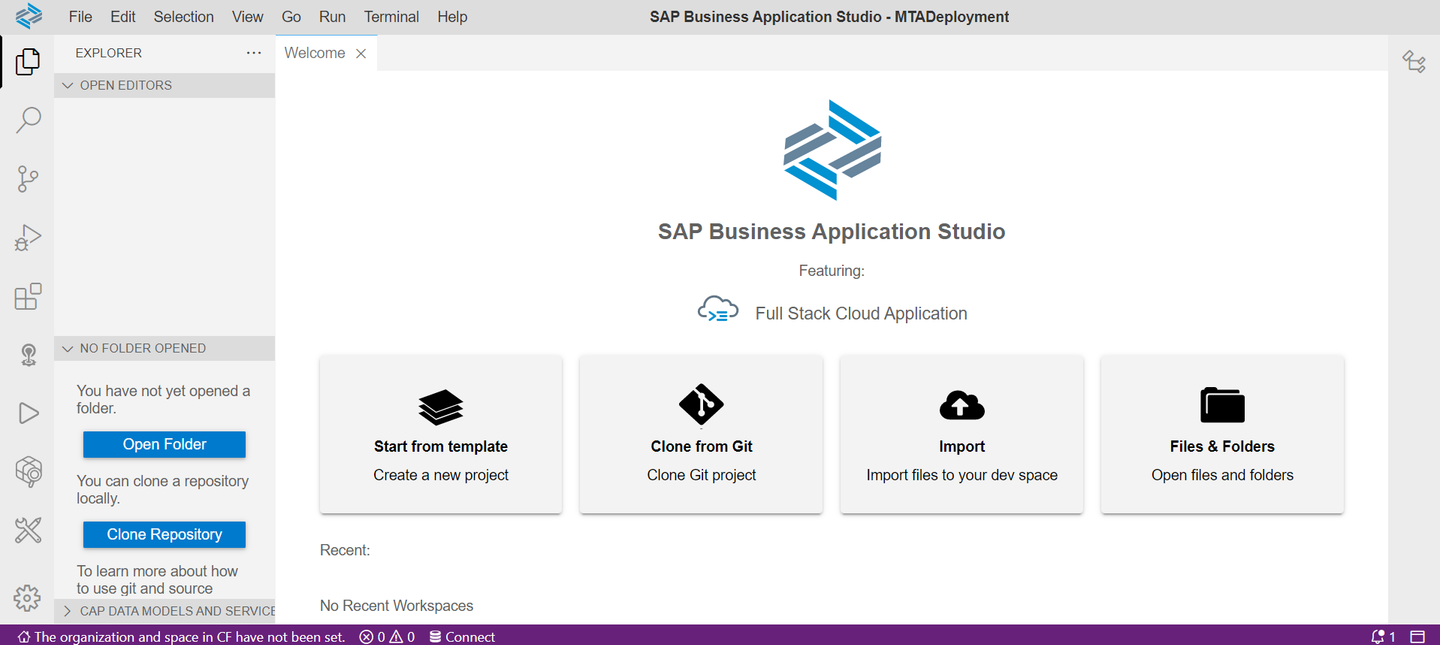This screenshot has width=1440, height=645.
Task: Open Explorer more actions ellipsis
Action: (254, 53)
